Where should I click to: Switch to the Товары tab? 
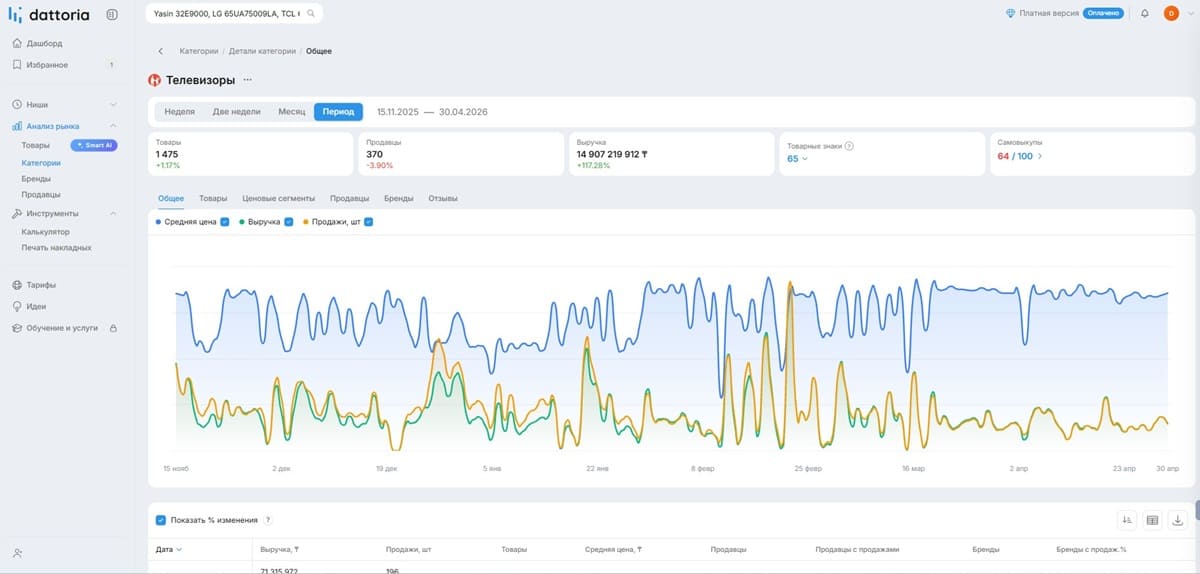click(x=213, y=199)
